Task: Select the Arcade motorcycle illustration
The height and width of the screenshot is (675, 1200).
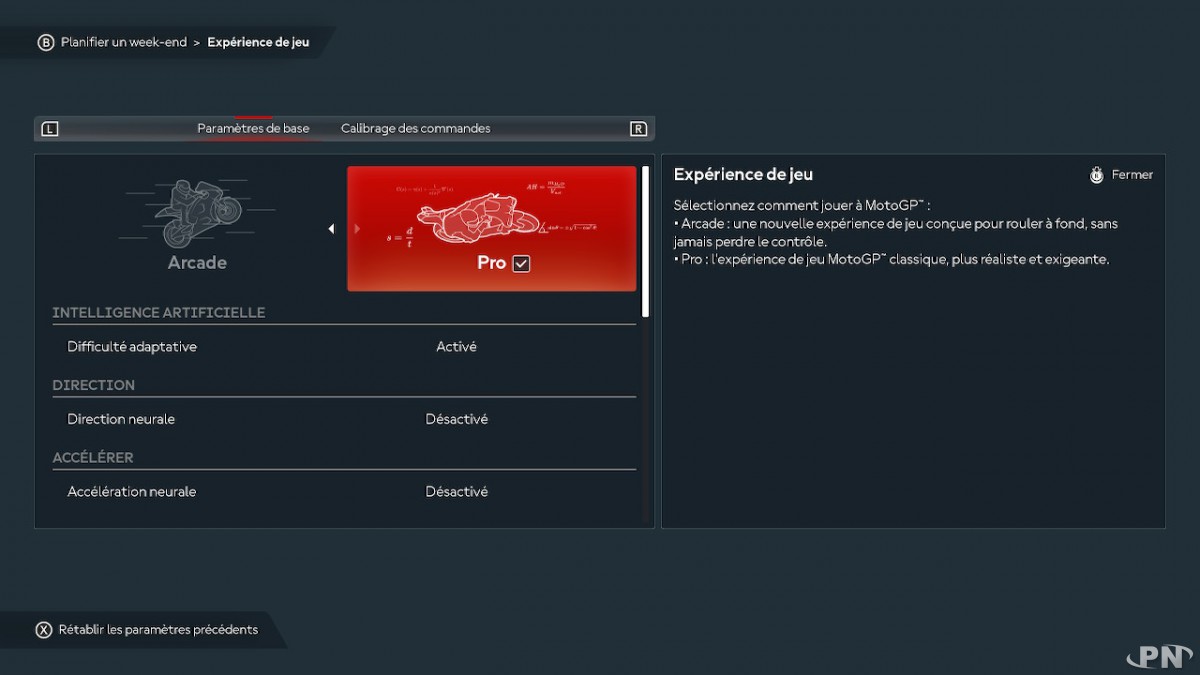Action: pyautogui.click(x=197, y=213)
